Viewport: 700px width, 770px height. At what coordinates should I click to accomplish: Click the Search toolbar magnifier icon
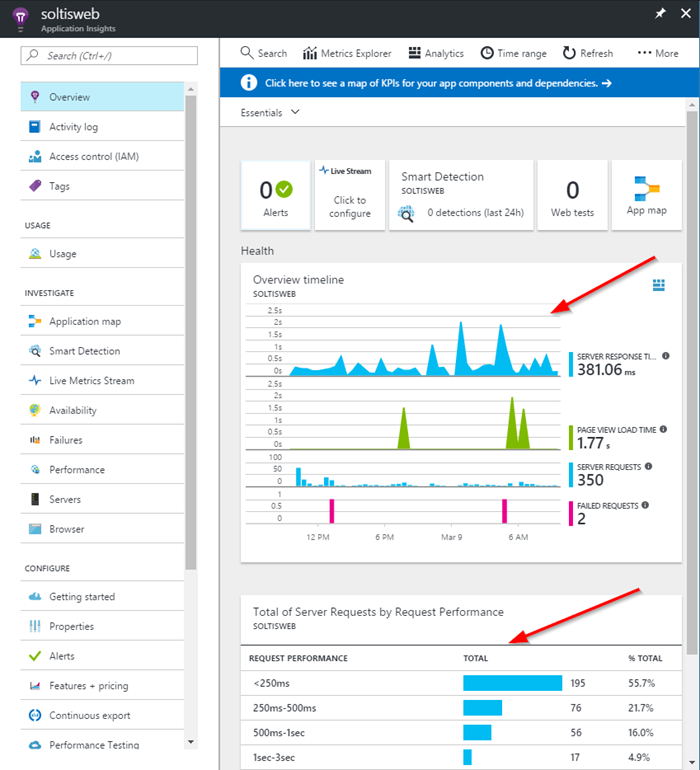coord(247,53)
